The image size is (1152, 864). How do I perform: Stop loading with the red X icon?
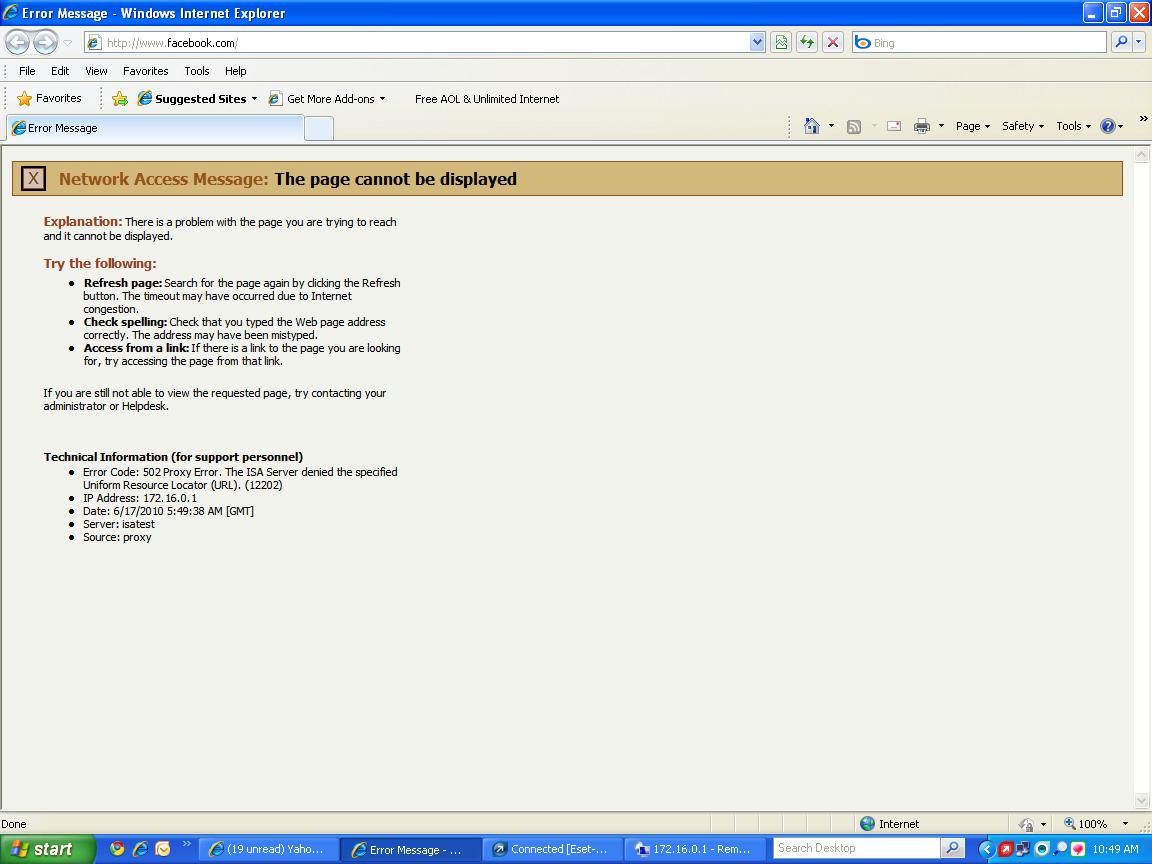832,43
